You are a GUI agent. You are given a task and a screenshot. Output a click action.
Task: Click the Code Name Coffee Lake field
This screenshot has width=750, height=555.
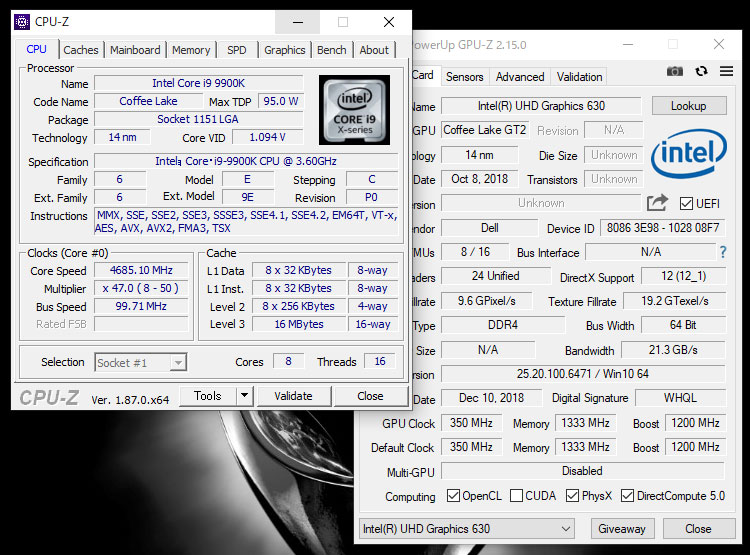coord(148,101)
